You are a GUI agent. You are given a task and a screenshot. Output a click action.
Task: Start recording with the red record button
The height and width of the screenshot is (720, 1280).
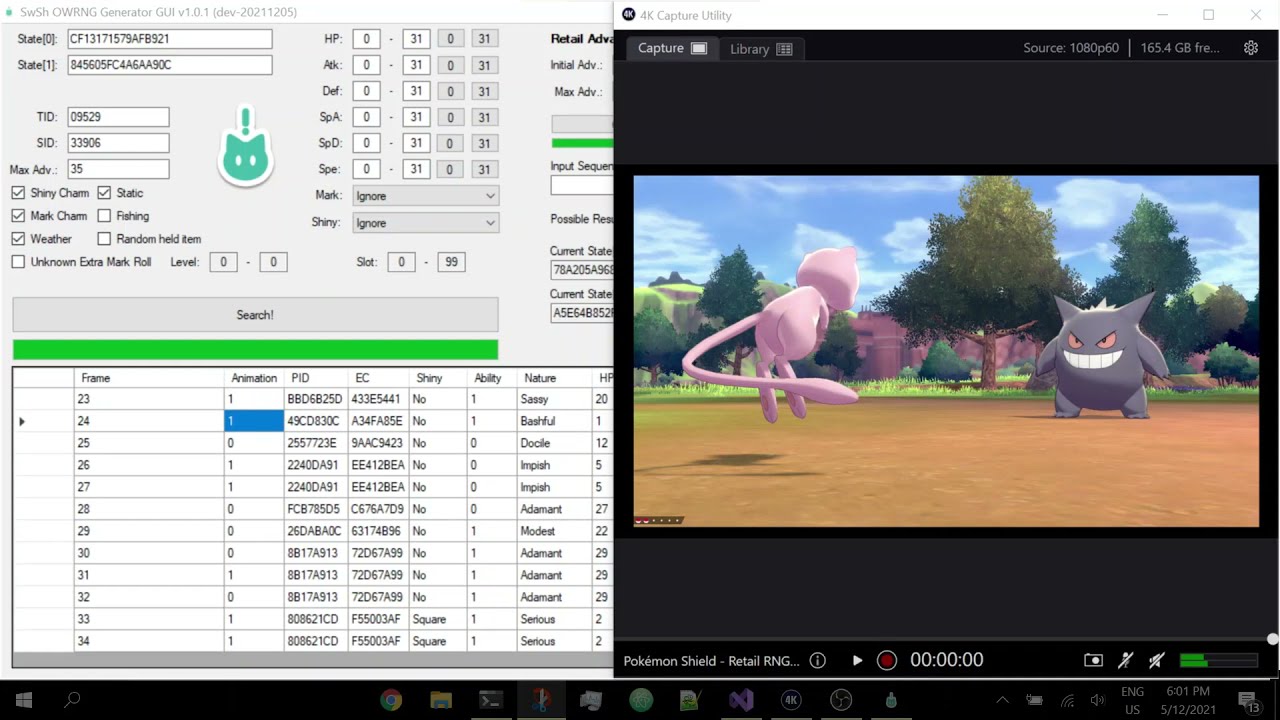pos(886,660)
